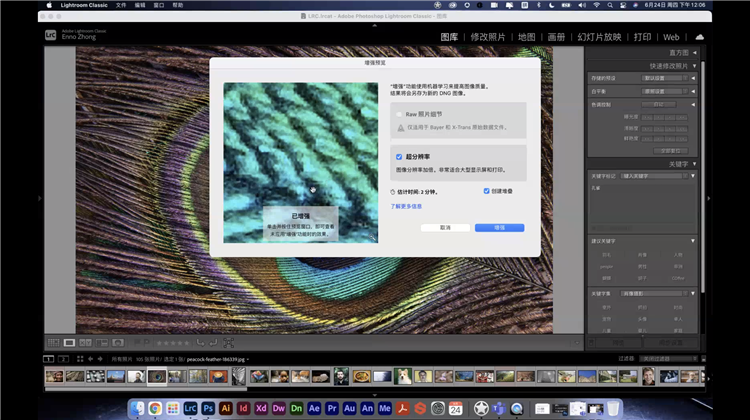The image size is (750, 420).
Task: Open Chrome from the dock
Action: pyautogui.click(x=155, y=409)
